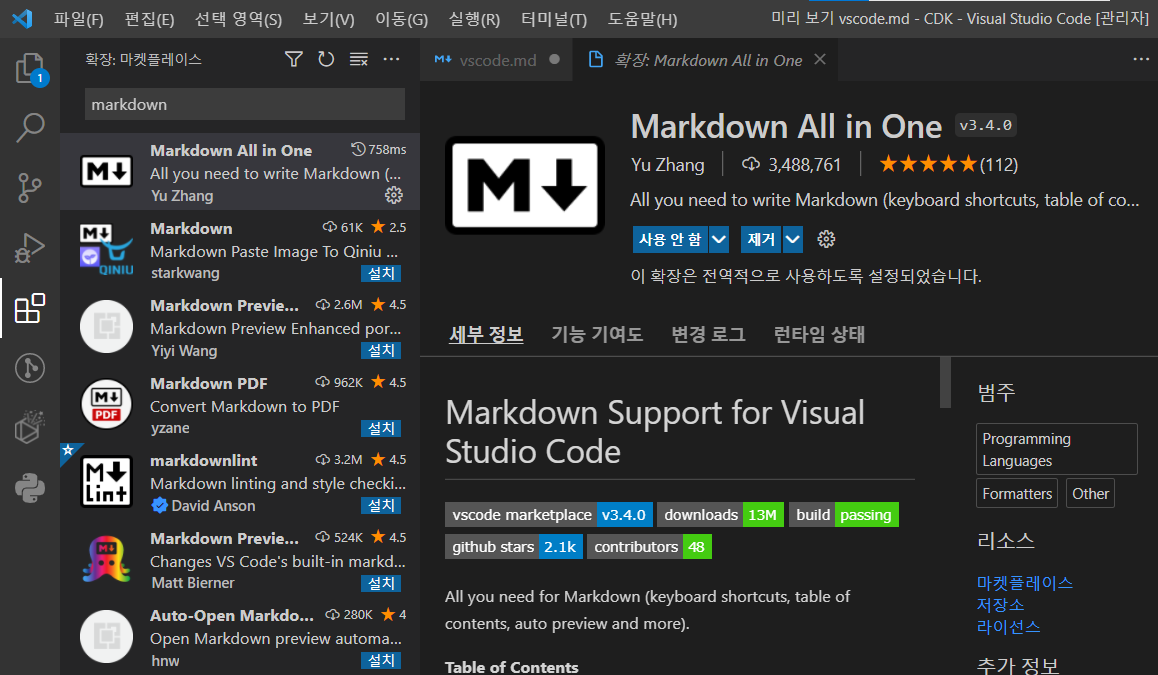Open the Git Graph activity bar icon
The height and width of the screenshot is (675, 1158).
30,368
